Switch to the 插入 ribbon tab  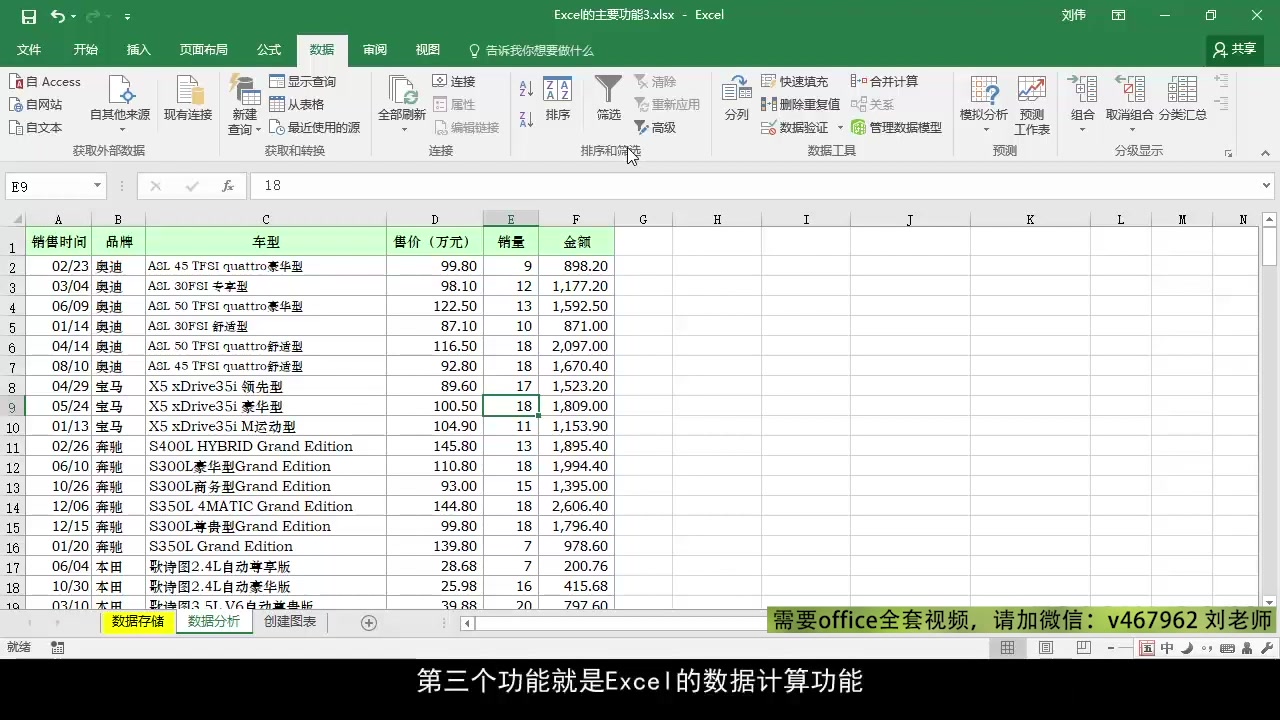point(139,50)
